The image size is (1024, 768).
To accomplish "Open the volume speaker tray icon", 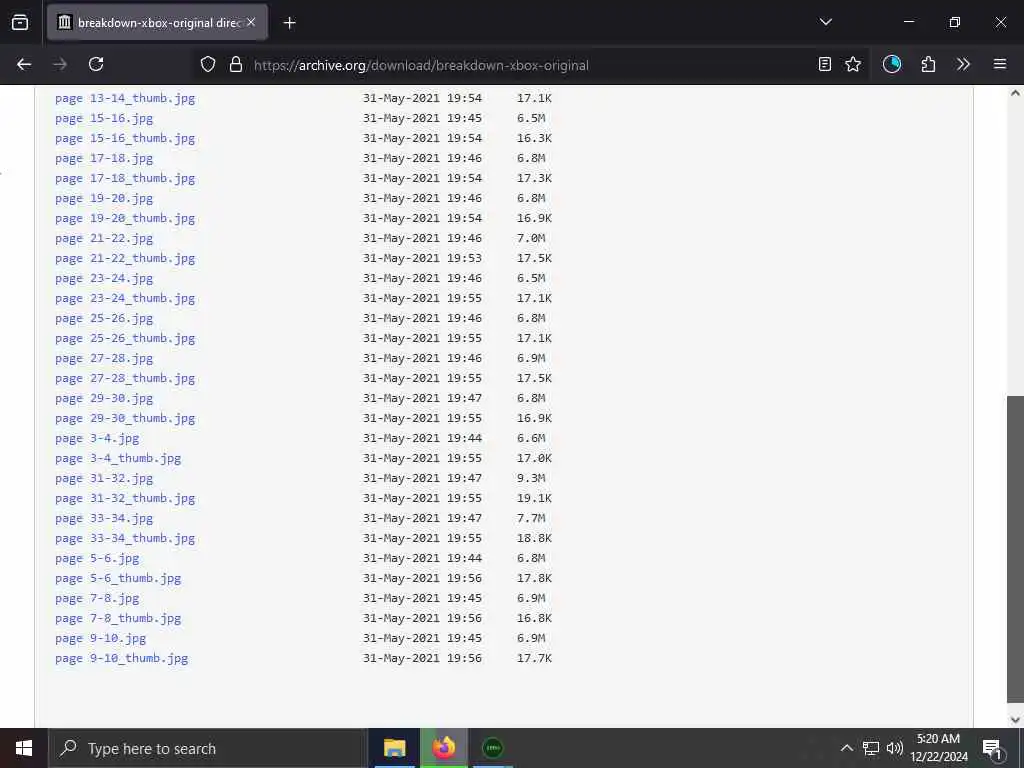I will pos(895,748).
